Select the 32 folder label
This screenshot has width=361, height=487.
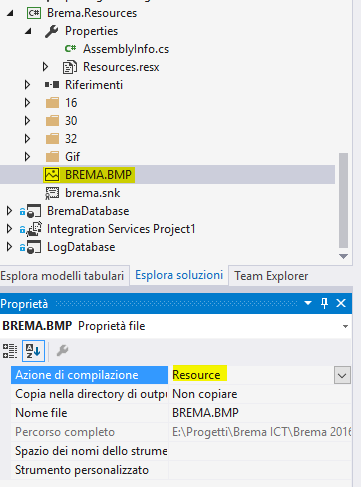pos(71,139)
